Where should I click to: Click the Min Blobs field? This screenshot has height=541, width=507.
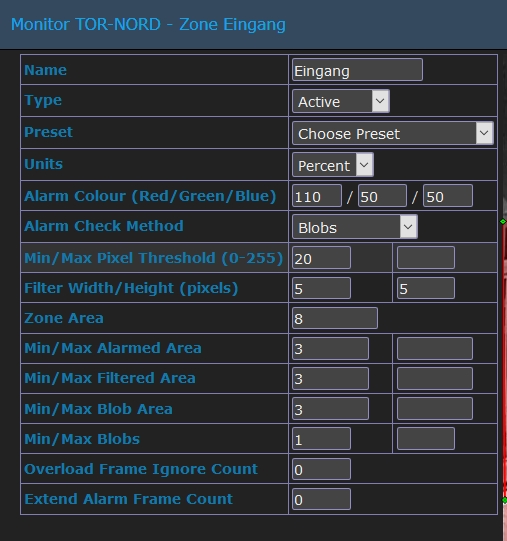321,439
